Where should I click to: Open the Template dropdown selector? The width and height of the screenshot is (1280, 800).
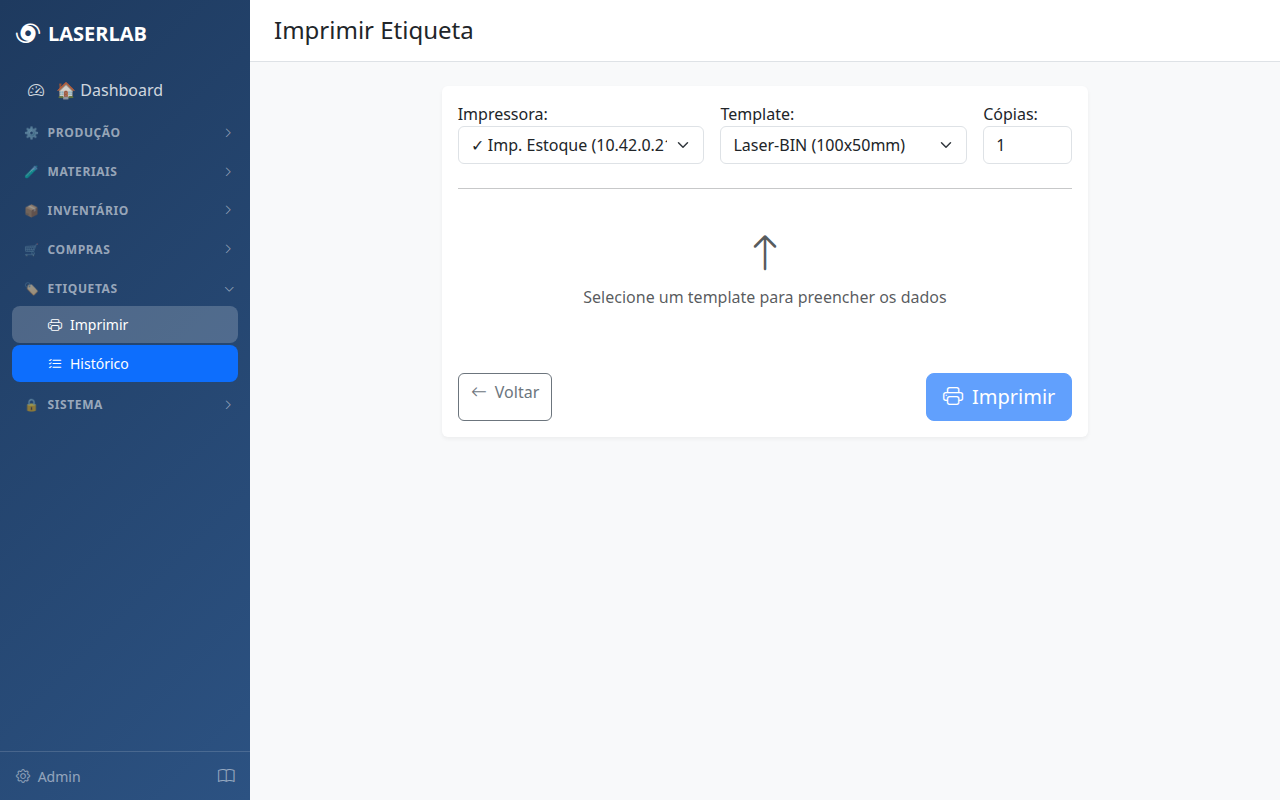click(x=842, y=145)
